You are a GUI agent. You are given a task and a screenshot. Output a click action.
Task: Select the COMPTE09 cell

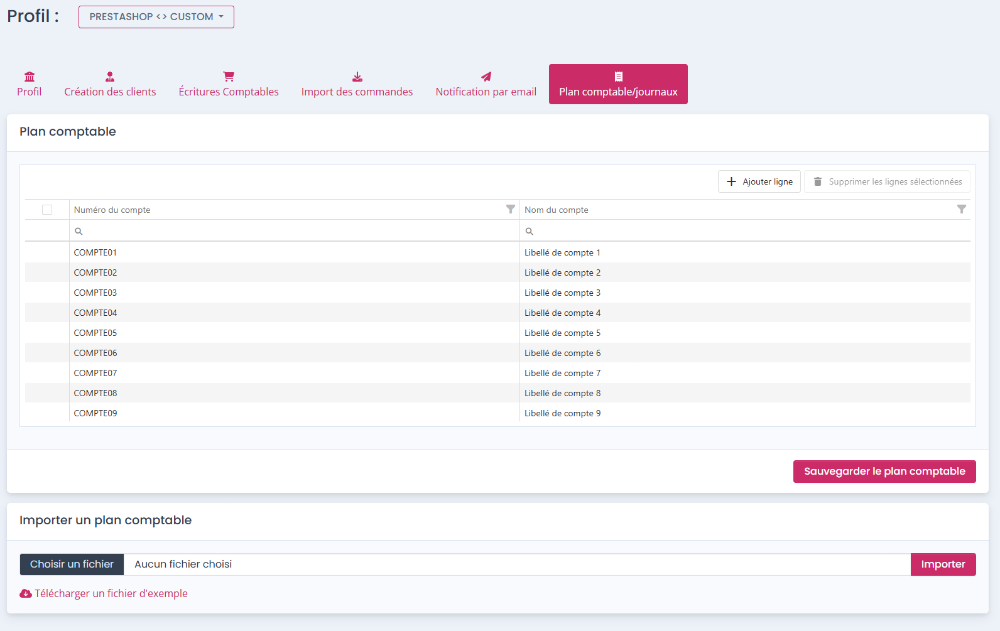tap(295, 413)
